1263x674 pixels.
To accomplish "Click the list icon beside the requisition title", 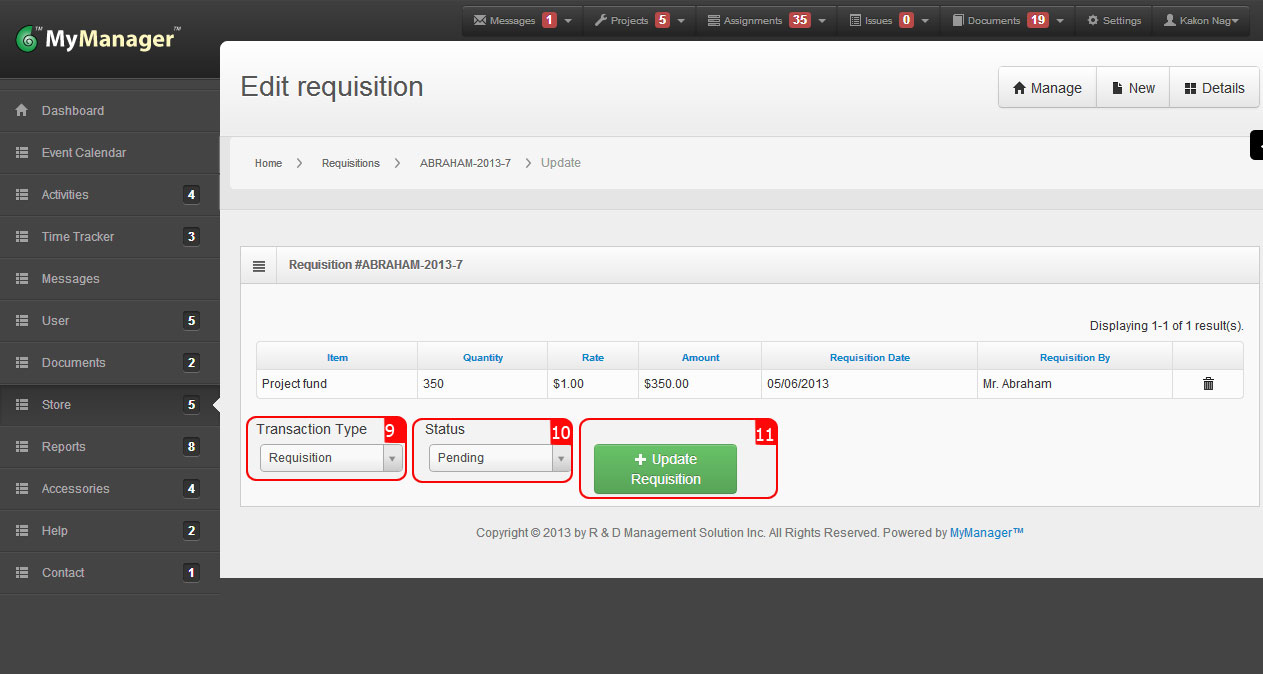I will (259, 264).
